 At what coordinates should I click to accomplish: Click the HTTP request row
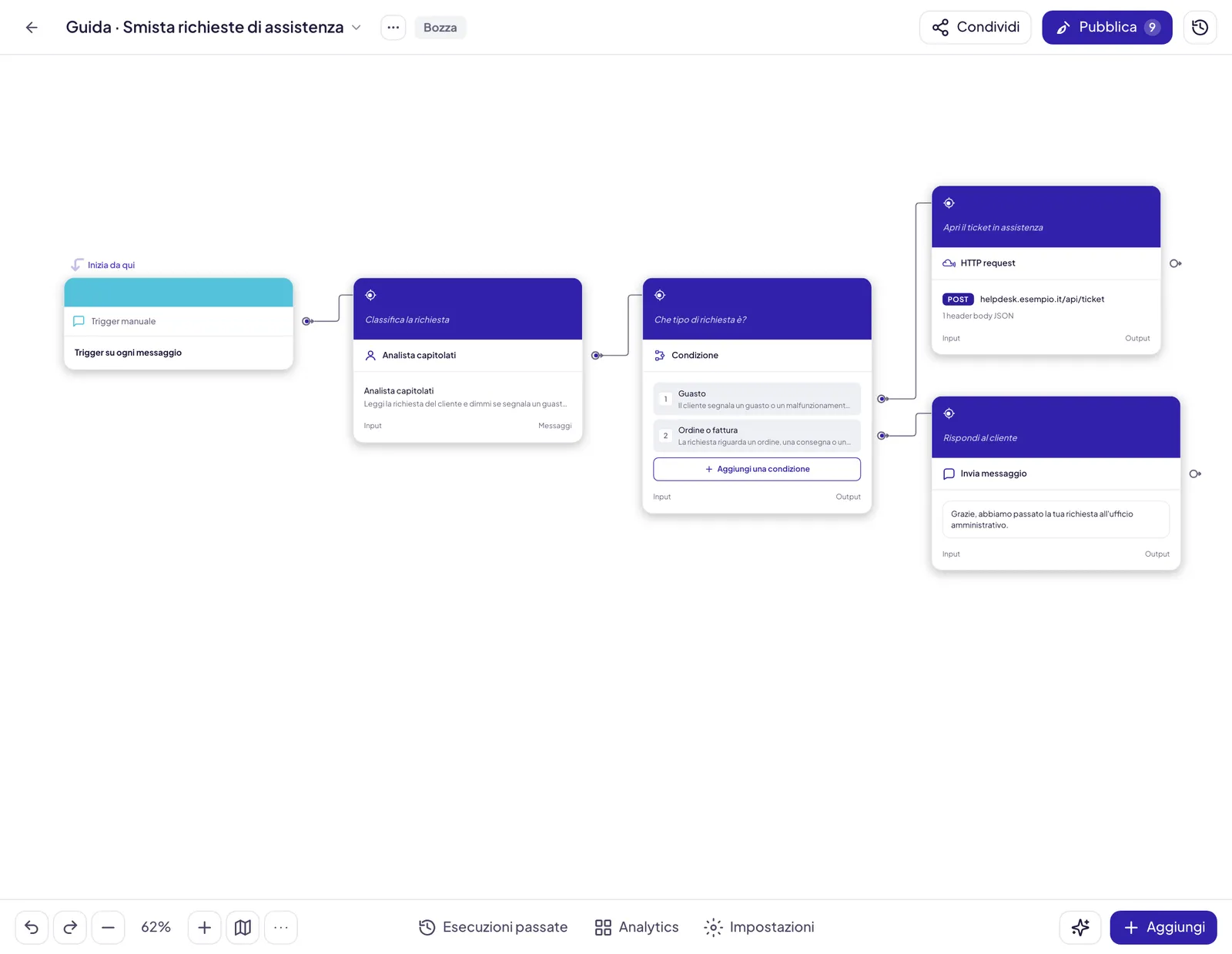(x=1046, y=263)
